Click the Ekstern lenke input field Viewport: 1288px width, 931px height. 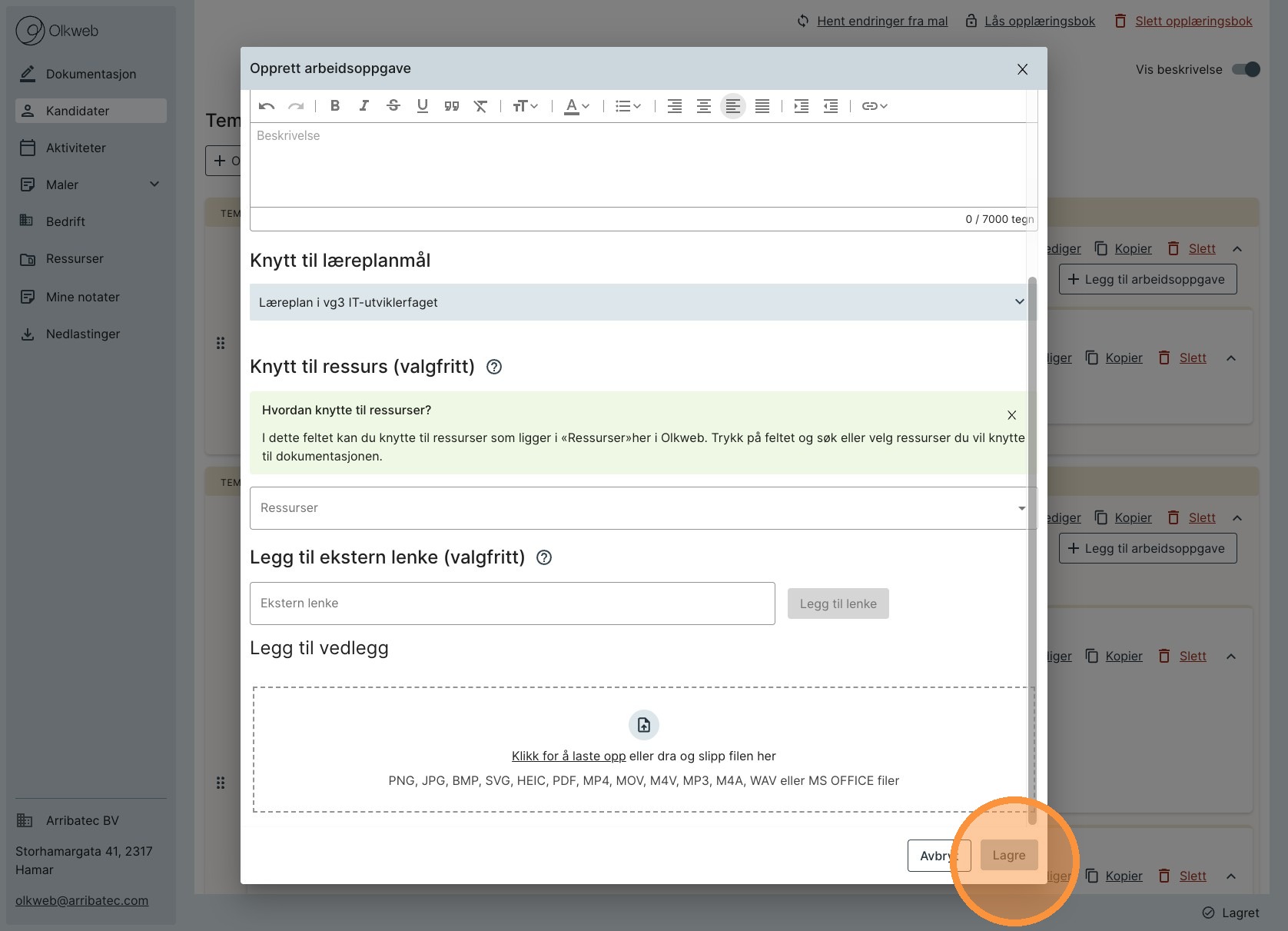pos(512,603)
